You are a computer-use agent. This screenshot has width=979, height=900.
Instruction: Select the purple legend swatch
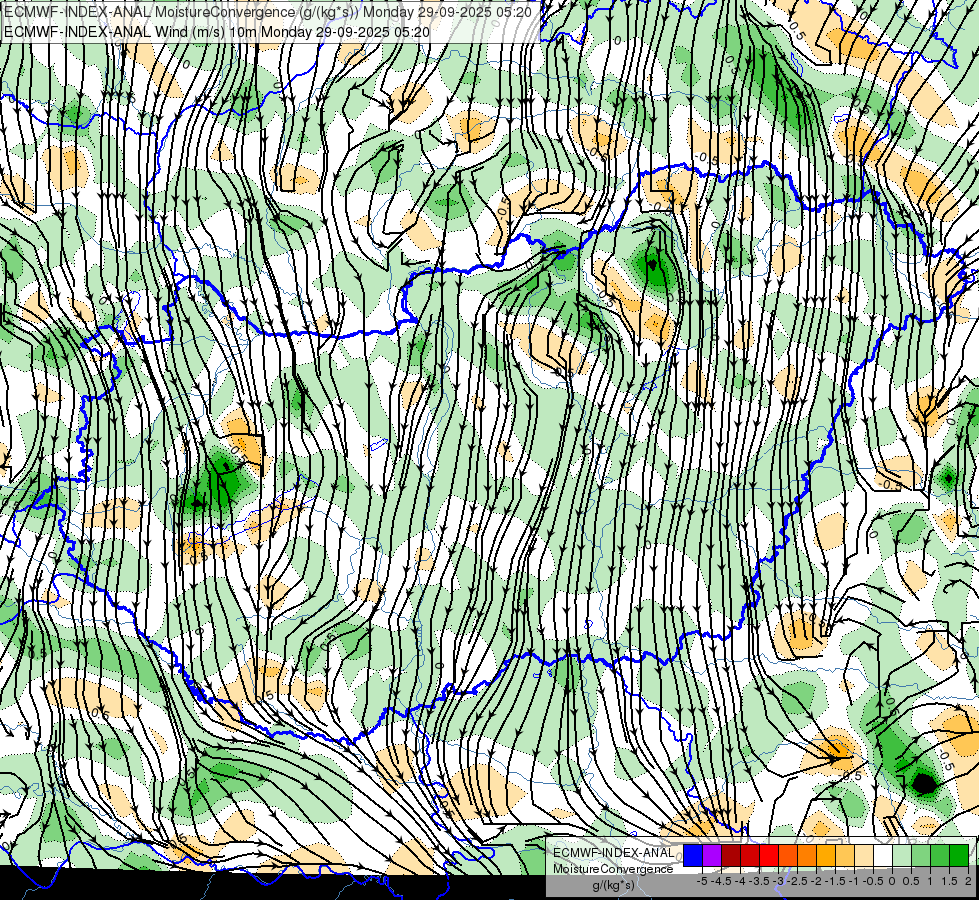712,855
